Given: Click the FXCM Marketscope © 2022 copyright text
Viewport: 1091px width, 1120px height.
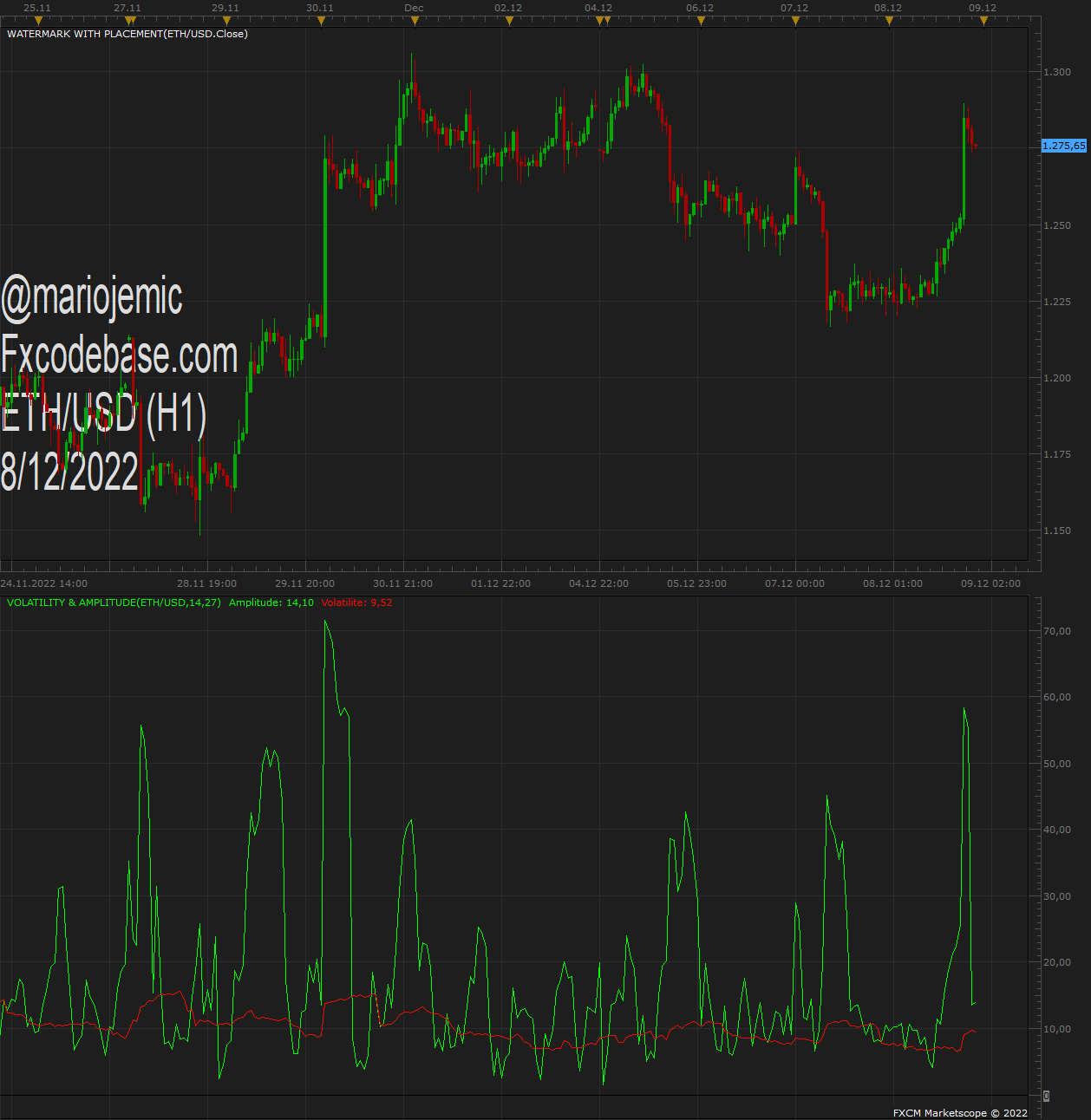Looking at the screenshot, I should click(x=960, y=1113).
